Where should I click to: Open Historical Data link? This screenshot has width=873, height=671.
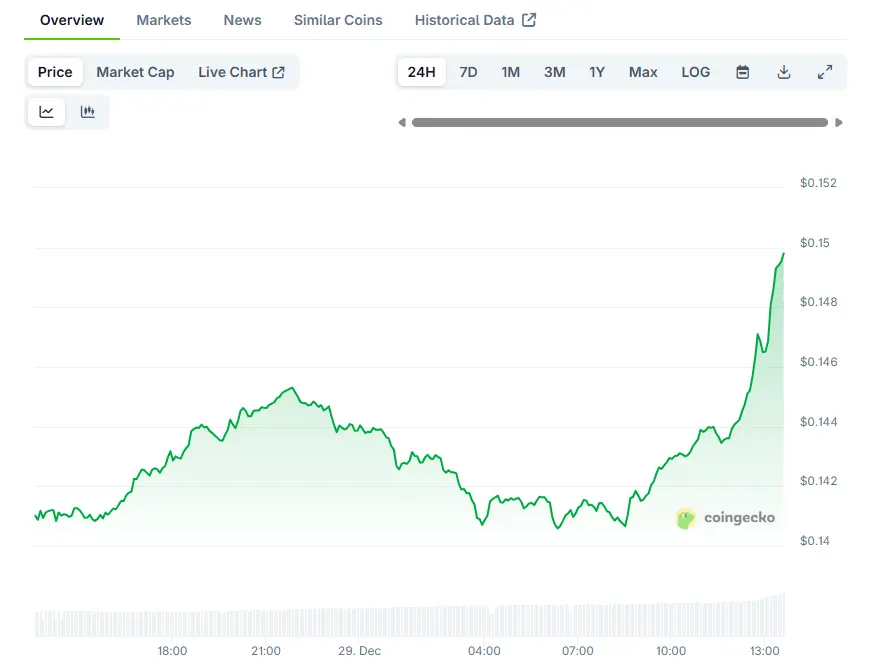tap(475, 20)
